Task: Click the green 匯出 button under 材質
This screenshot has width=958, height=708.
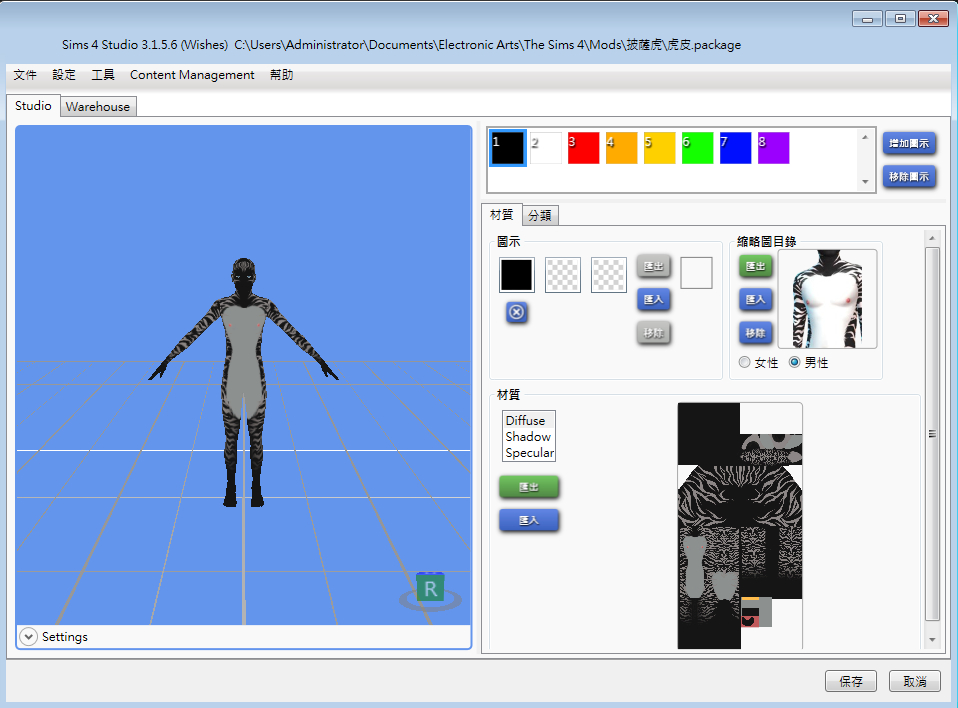Action: point(528,487)
